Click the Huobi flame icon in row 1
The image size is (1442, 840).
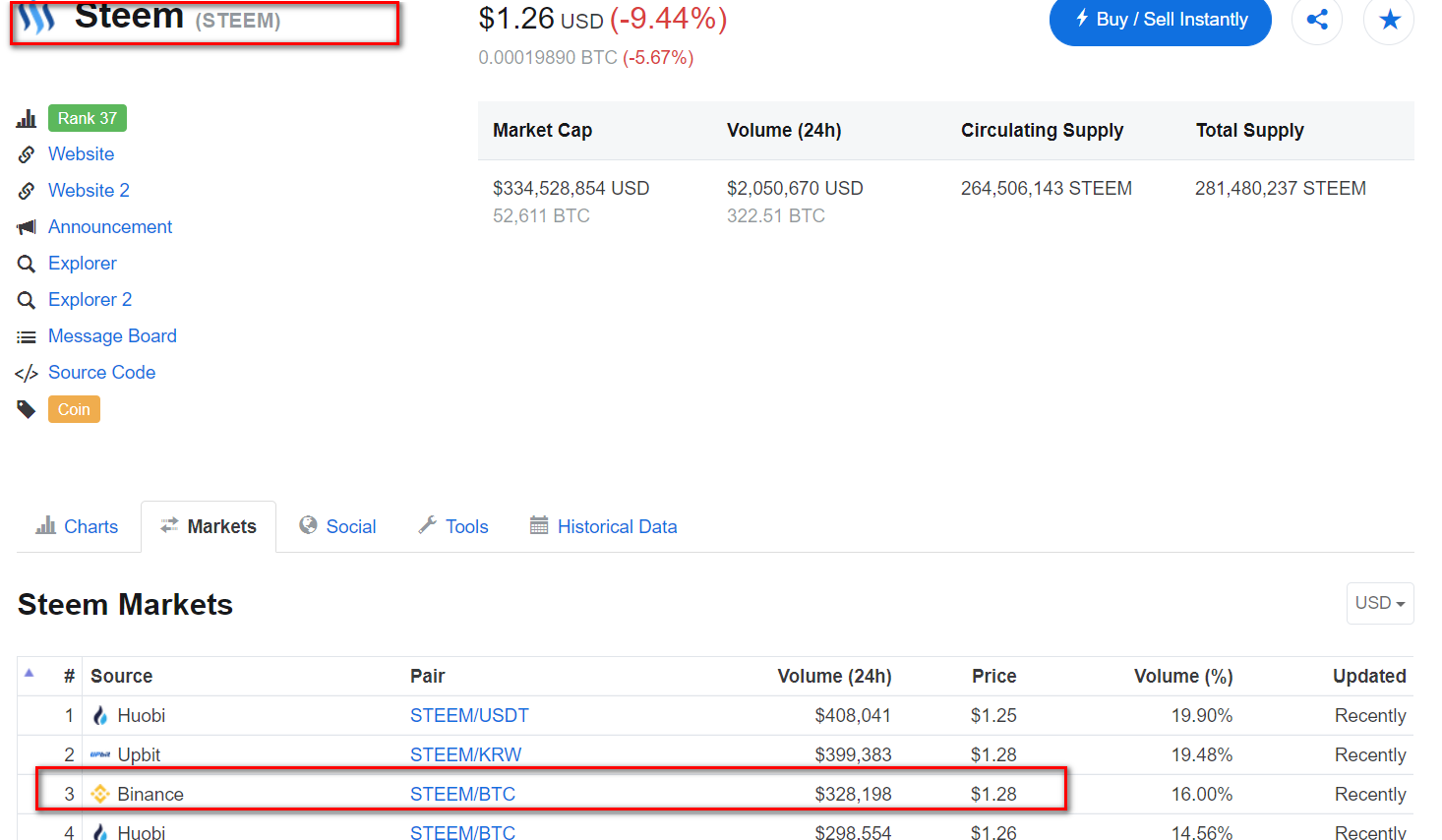pos(100,715)
